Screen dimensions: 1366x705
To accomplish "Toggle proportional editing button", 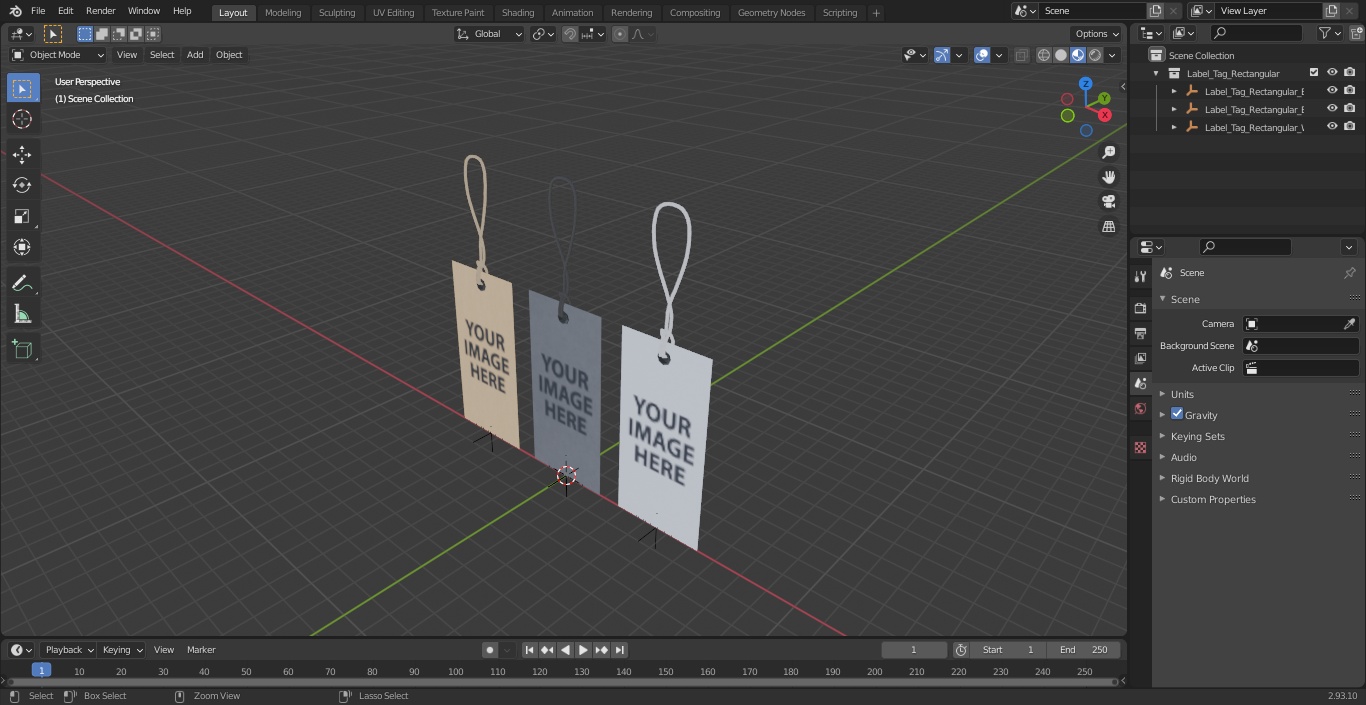I will 620,34.
